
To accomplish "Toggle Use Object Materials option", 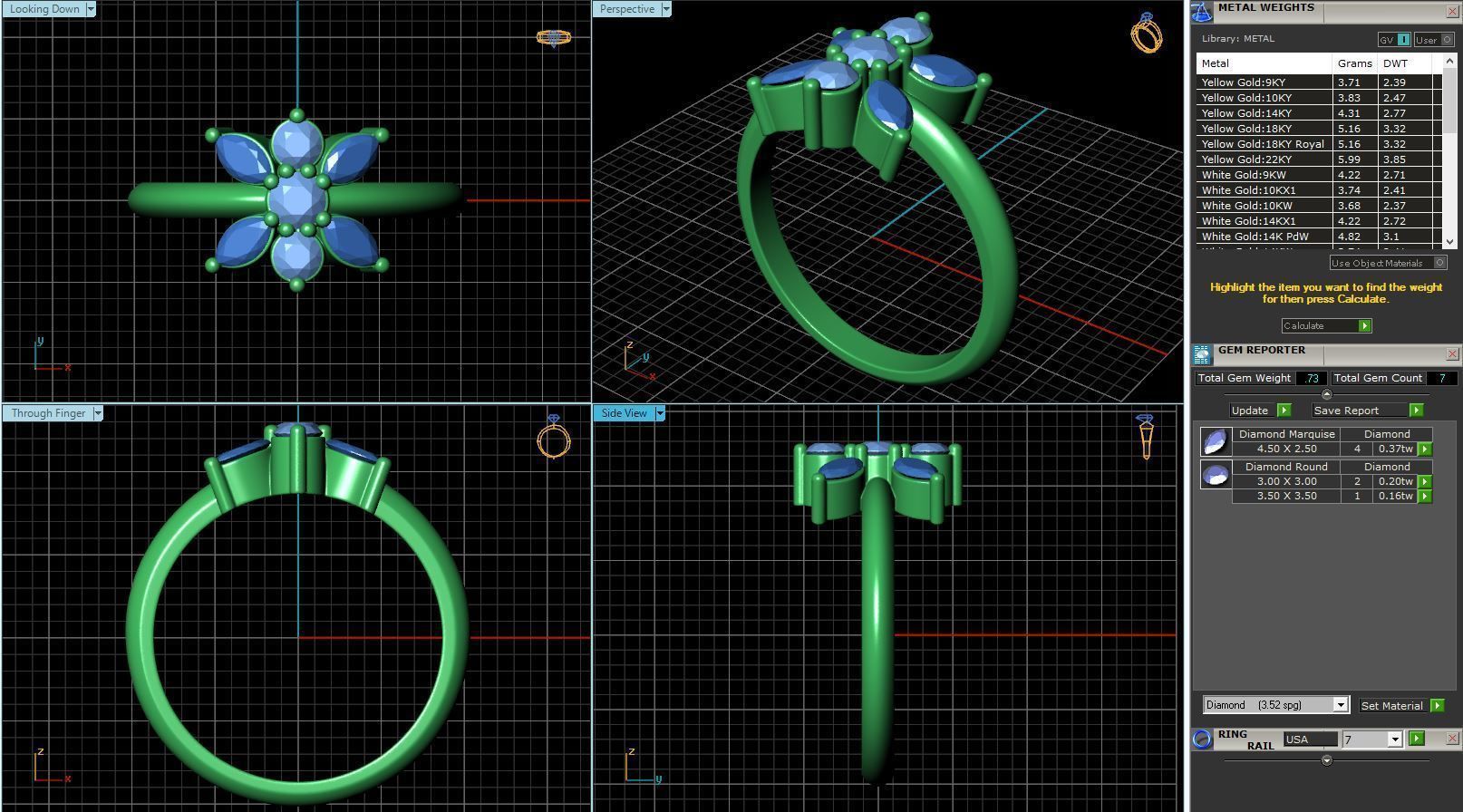I will pos(1388,263).
